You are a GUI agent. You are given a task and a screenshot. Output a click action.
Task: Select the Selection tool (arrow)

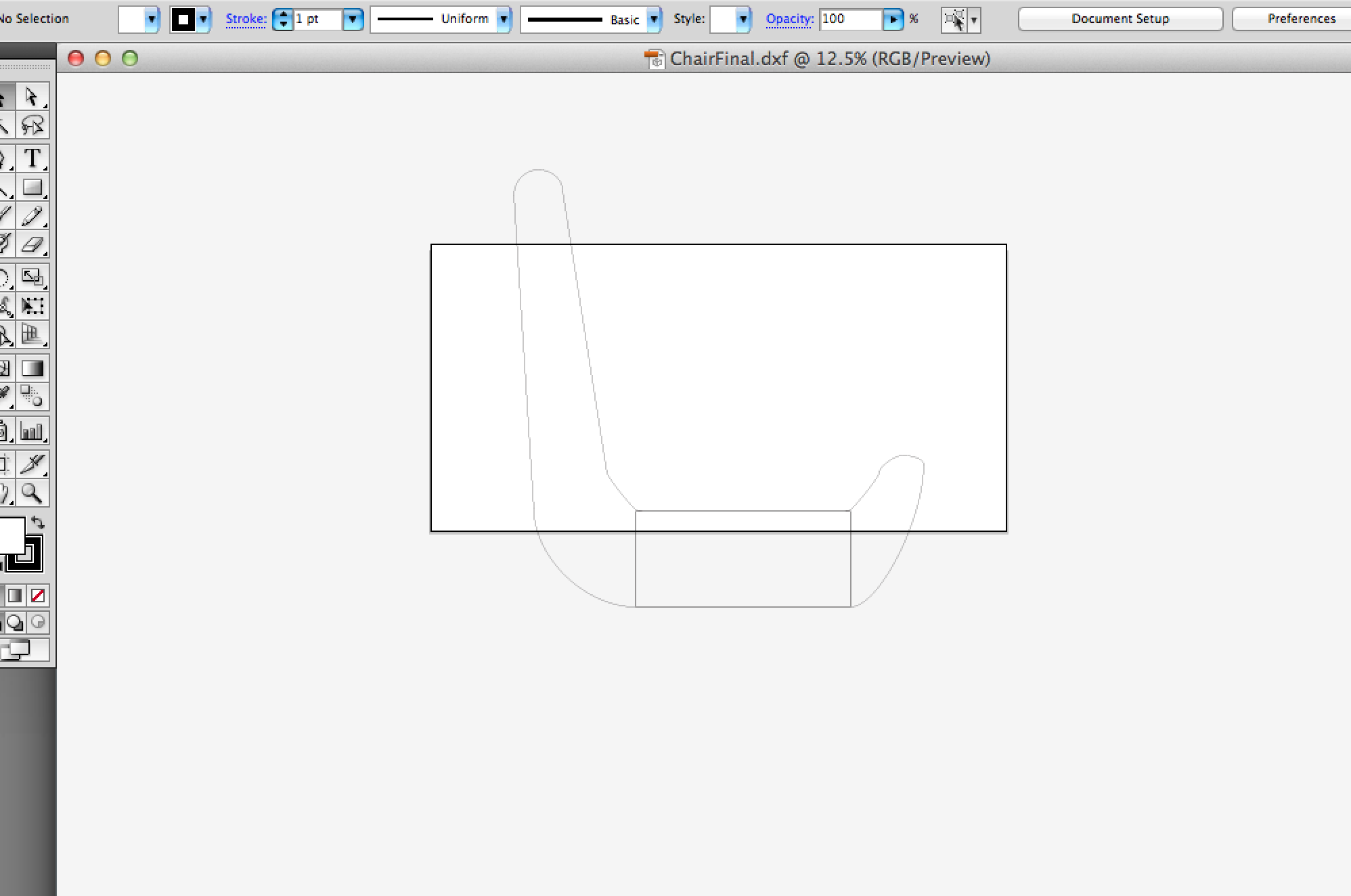pyautogui.click(x=29, y=96)
